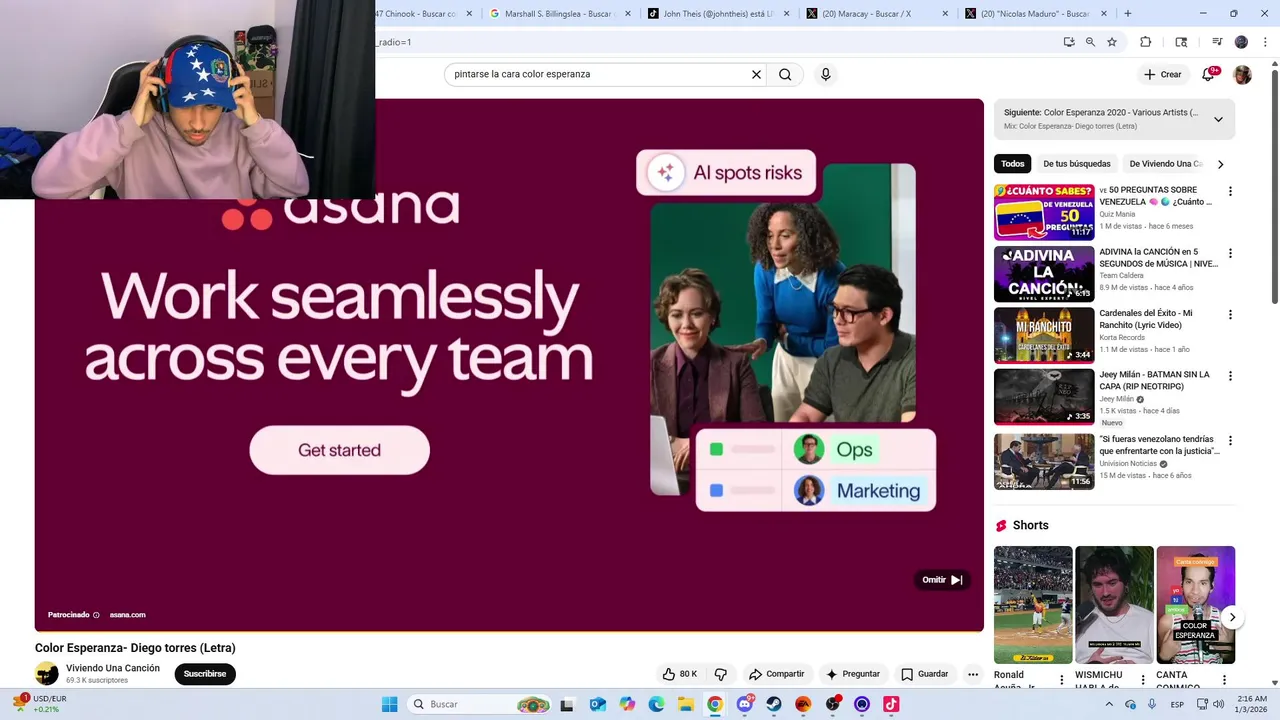Screen dimensions: 1280x720
Task: Bookmark this page with the star icon
Action: pos(1112,42)
